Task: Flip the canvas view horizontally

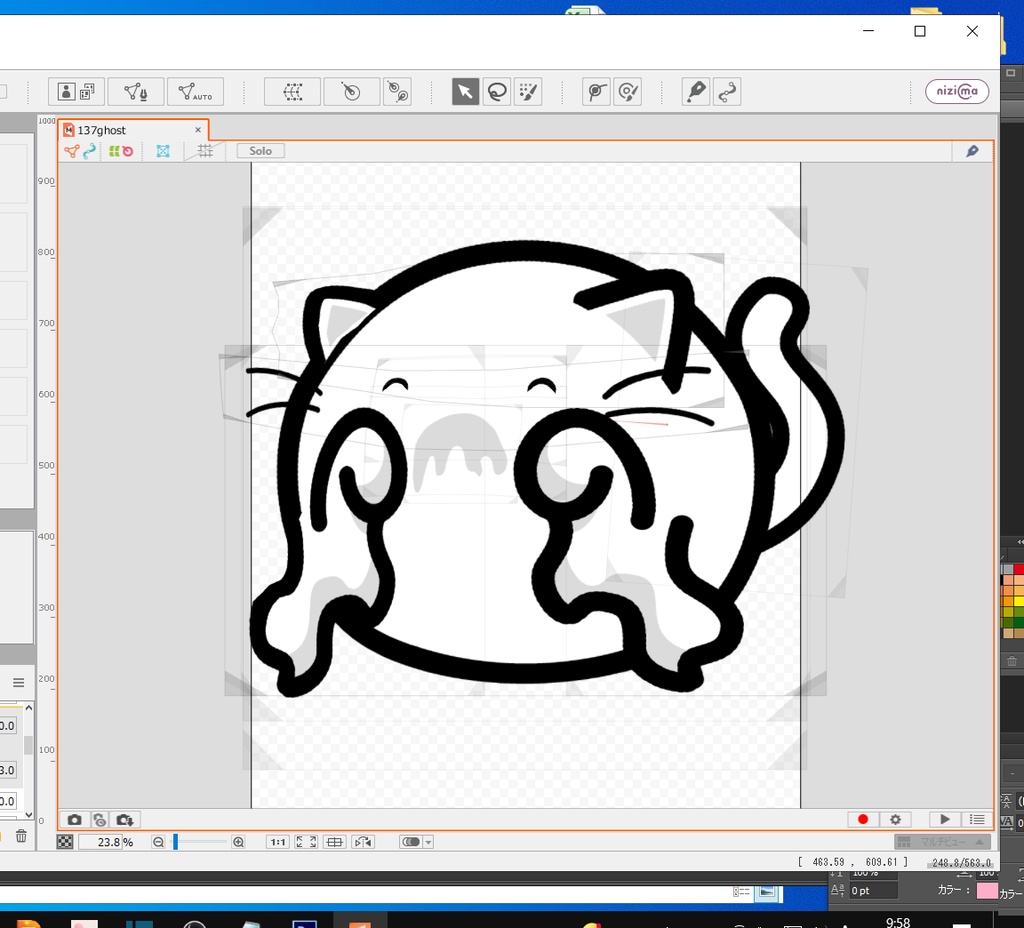Action: click(362, 842)
